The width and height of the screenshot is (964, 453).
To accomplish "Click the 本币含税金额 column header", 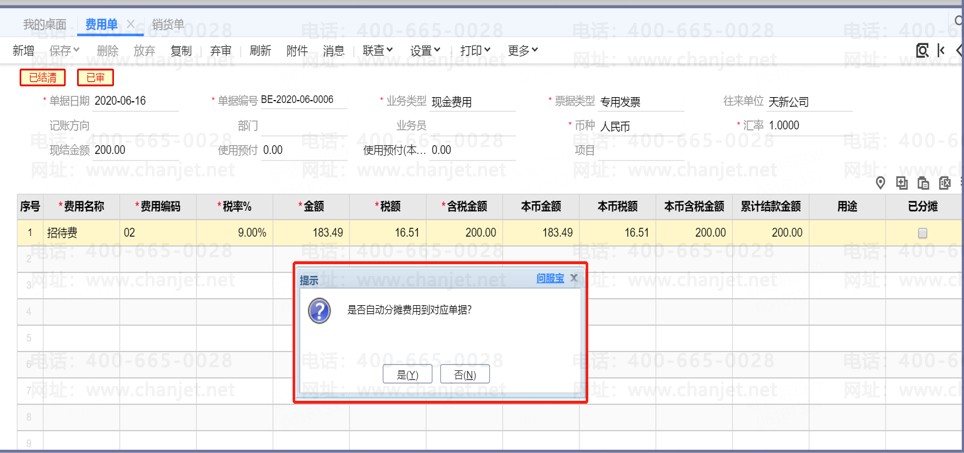I will 694,207.
